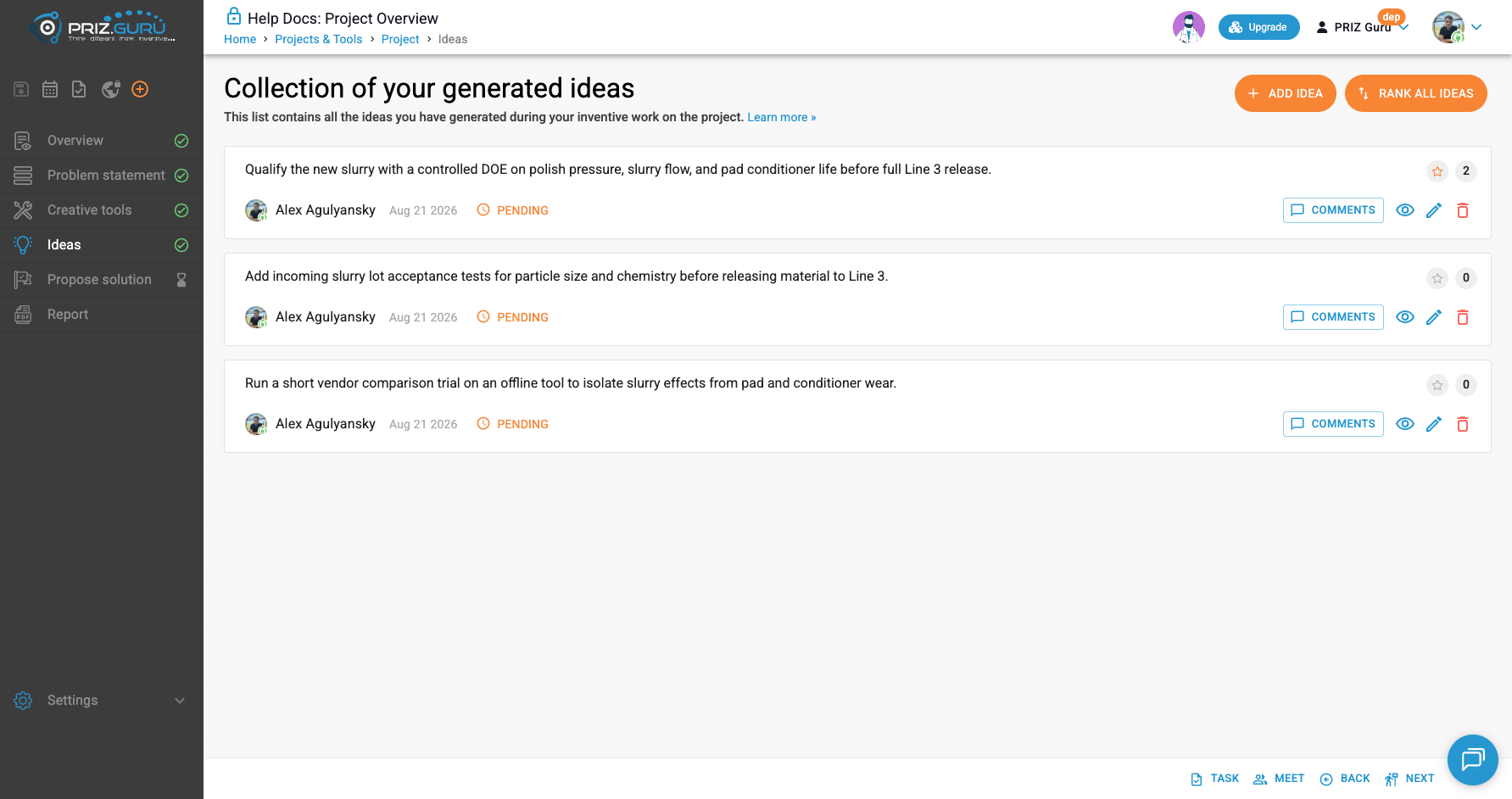View the 'Run a short vendor comparison' idea details

(1405, 424)
